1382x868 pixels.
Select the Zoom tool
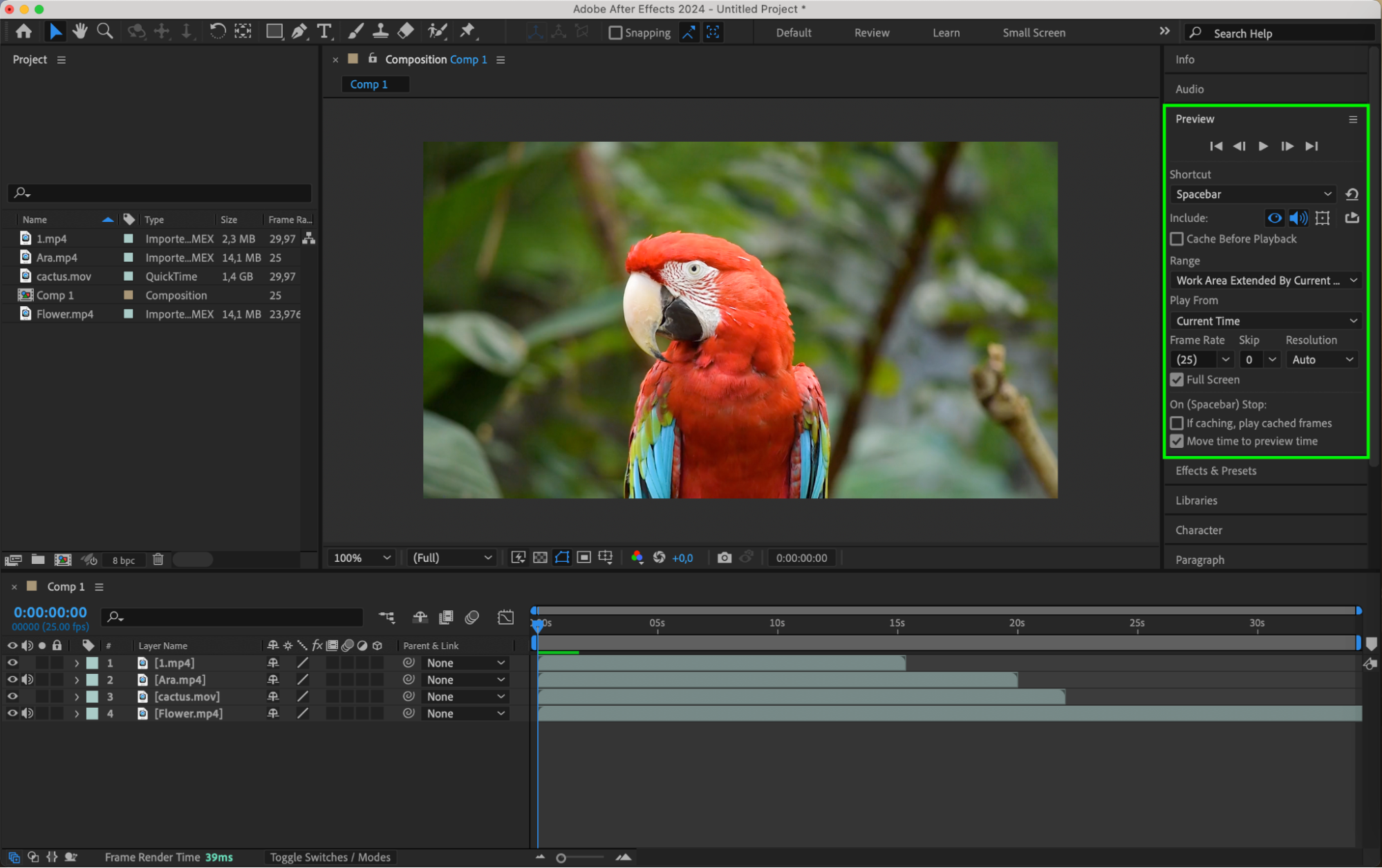pyautogui.click(x=104, y=31)
